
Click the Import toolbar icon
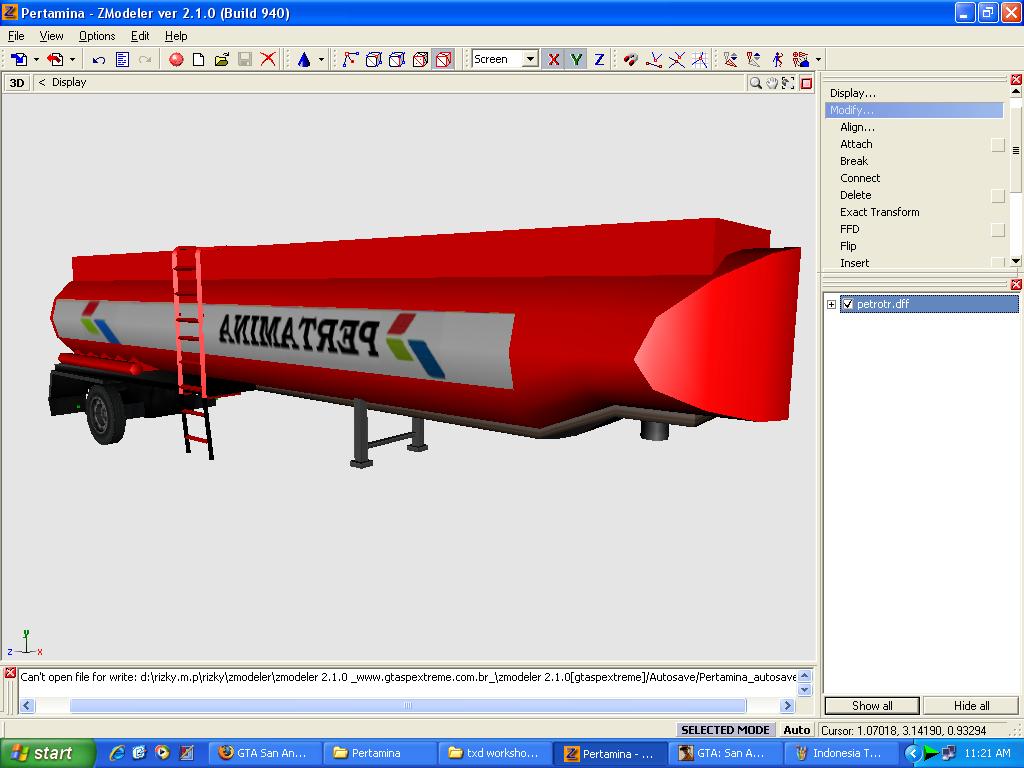[x=19, y=59]
